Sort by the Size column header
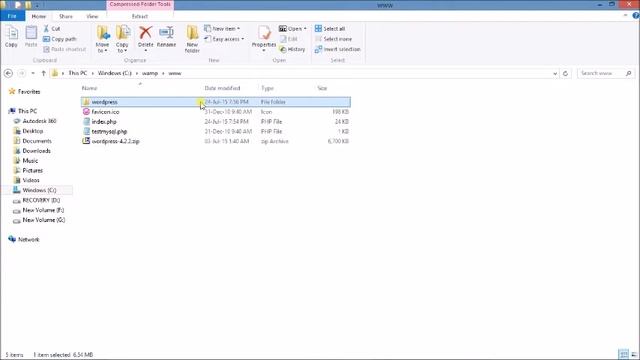Screen dimensions: 640x360 point(322,88)
